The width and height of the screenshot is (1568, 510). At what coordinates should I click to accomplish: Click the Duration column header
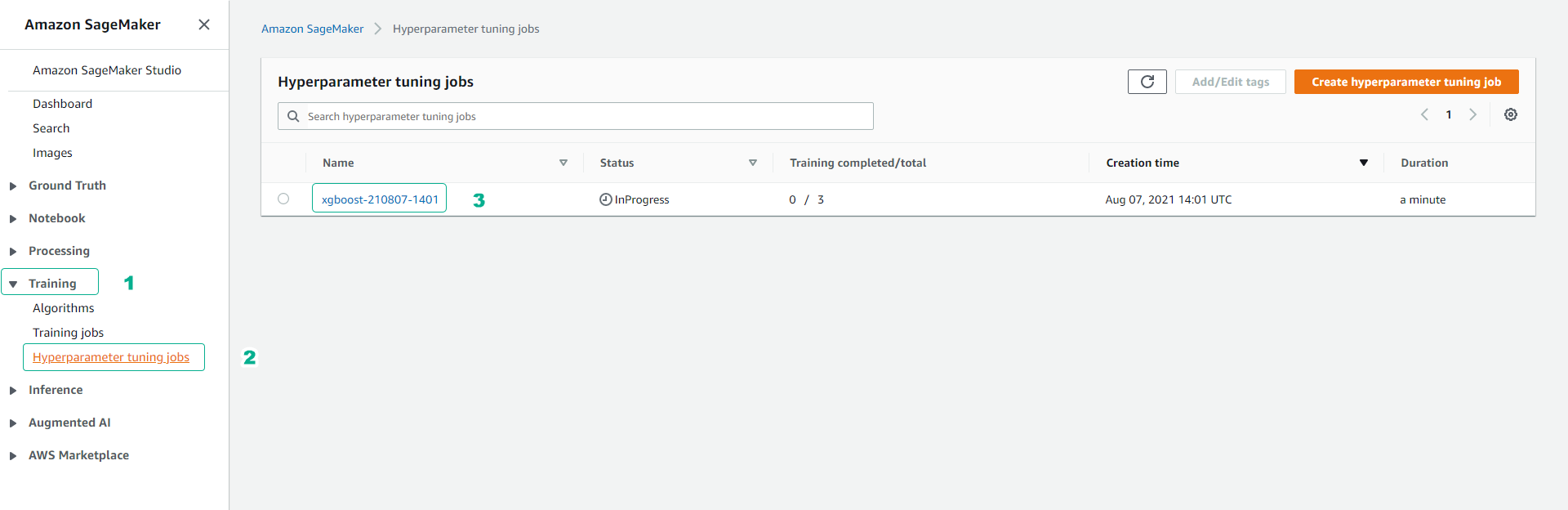point(1424,163)
